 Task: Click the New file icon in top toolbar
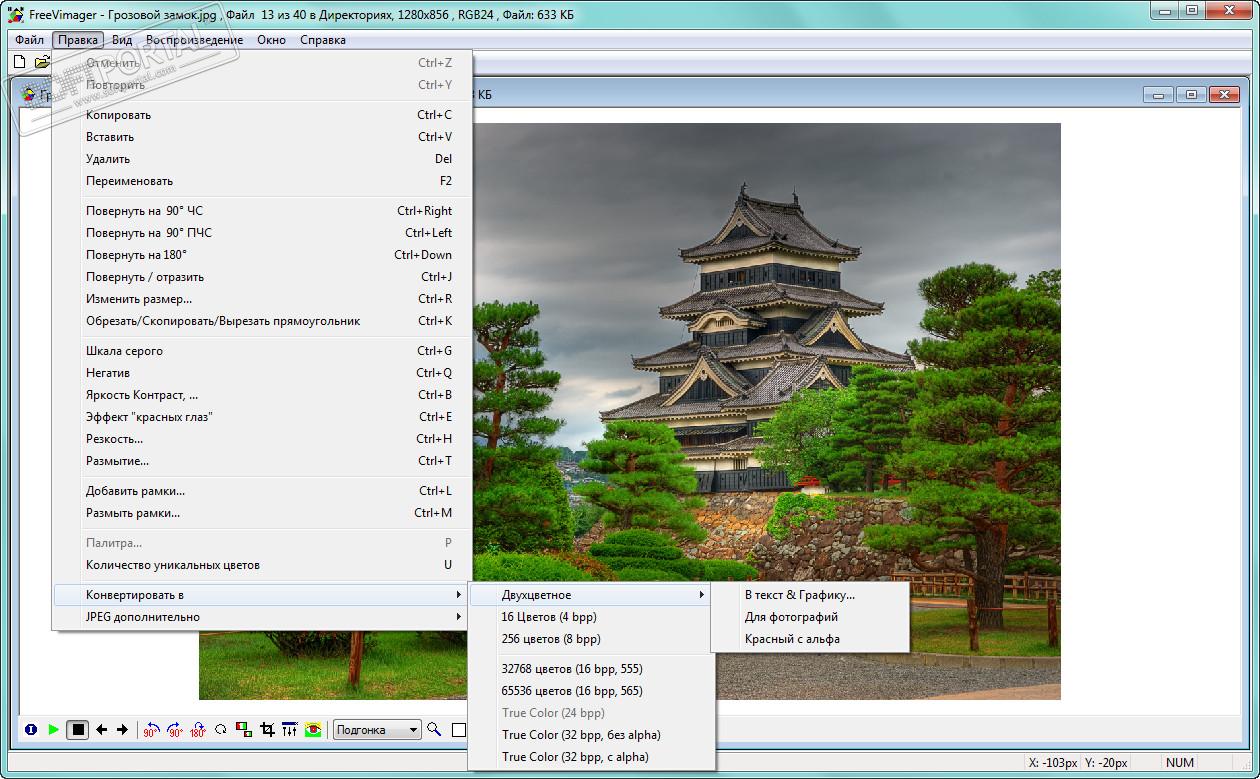[x=19, y=62]
